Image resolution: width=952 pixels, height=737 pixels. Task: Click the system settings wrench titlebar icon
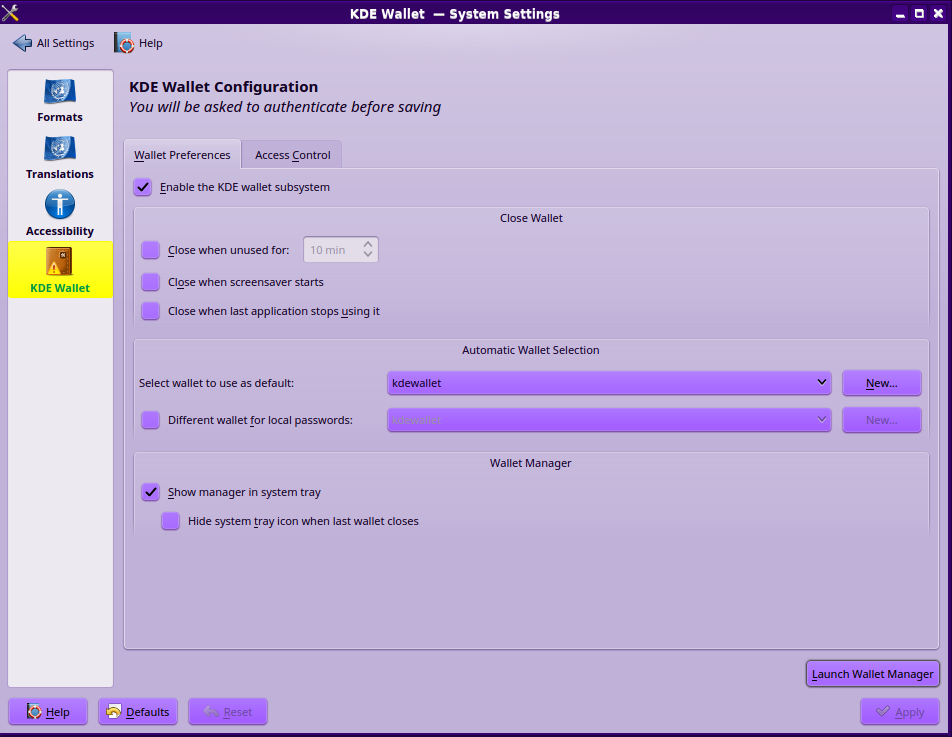pos(12,13)
